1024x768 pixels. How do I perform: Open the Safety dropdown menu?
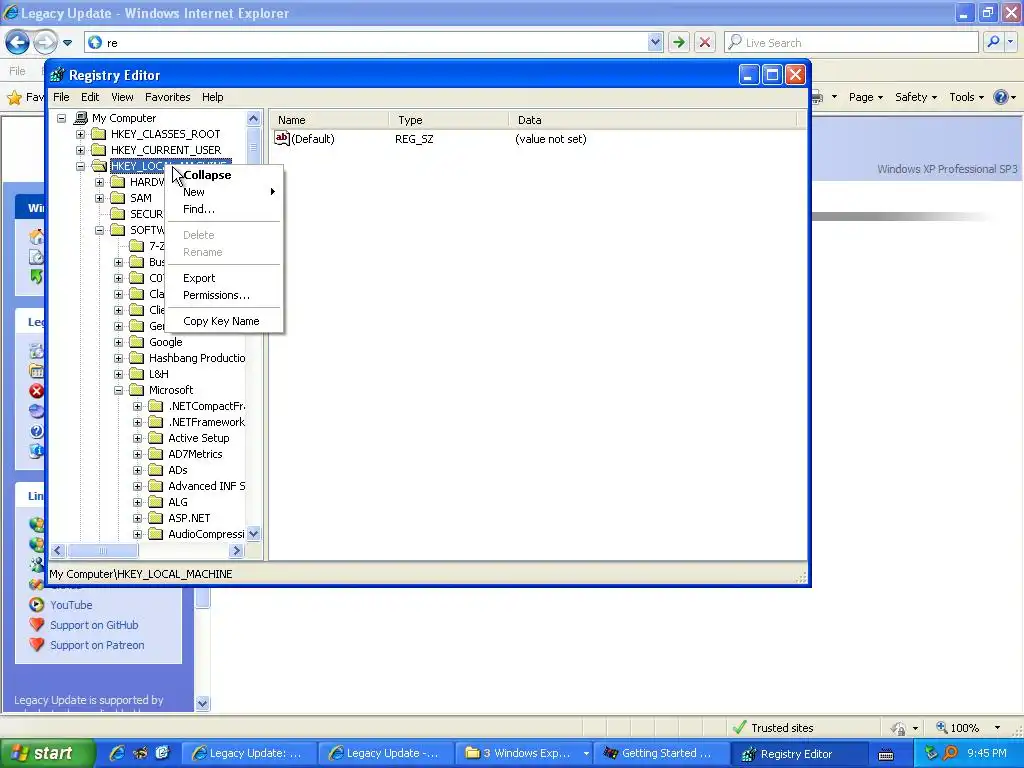click(x=916, y=97)
